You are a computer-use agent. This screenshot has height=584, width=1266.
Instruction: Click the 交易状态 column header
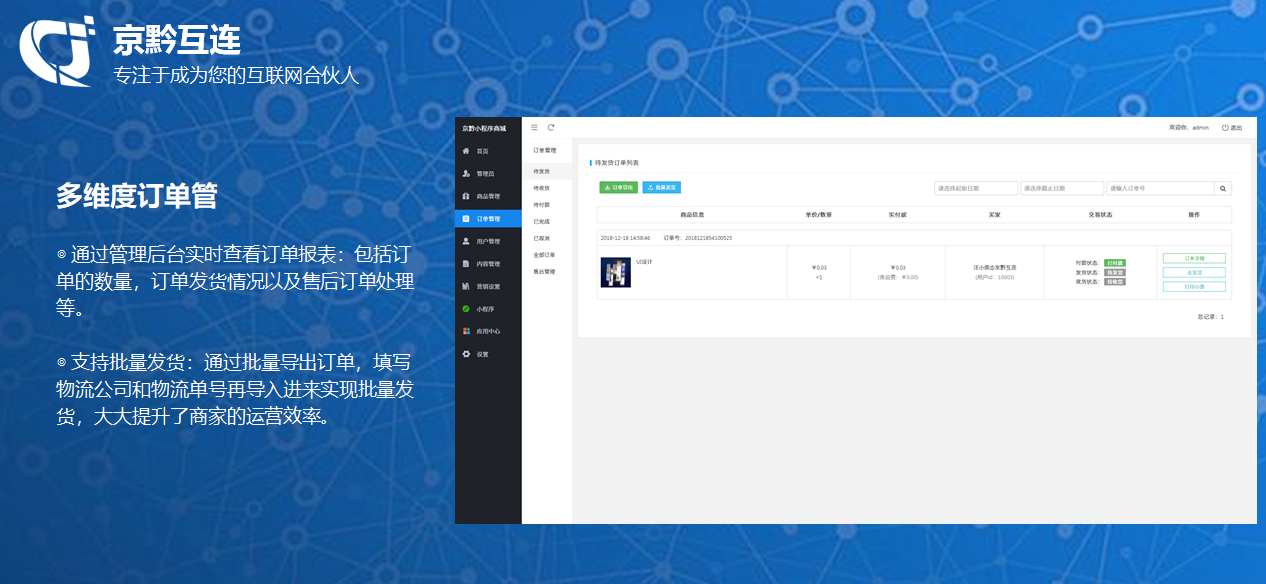(1101, 215)
